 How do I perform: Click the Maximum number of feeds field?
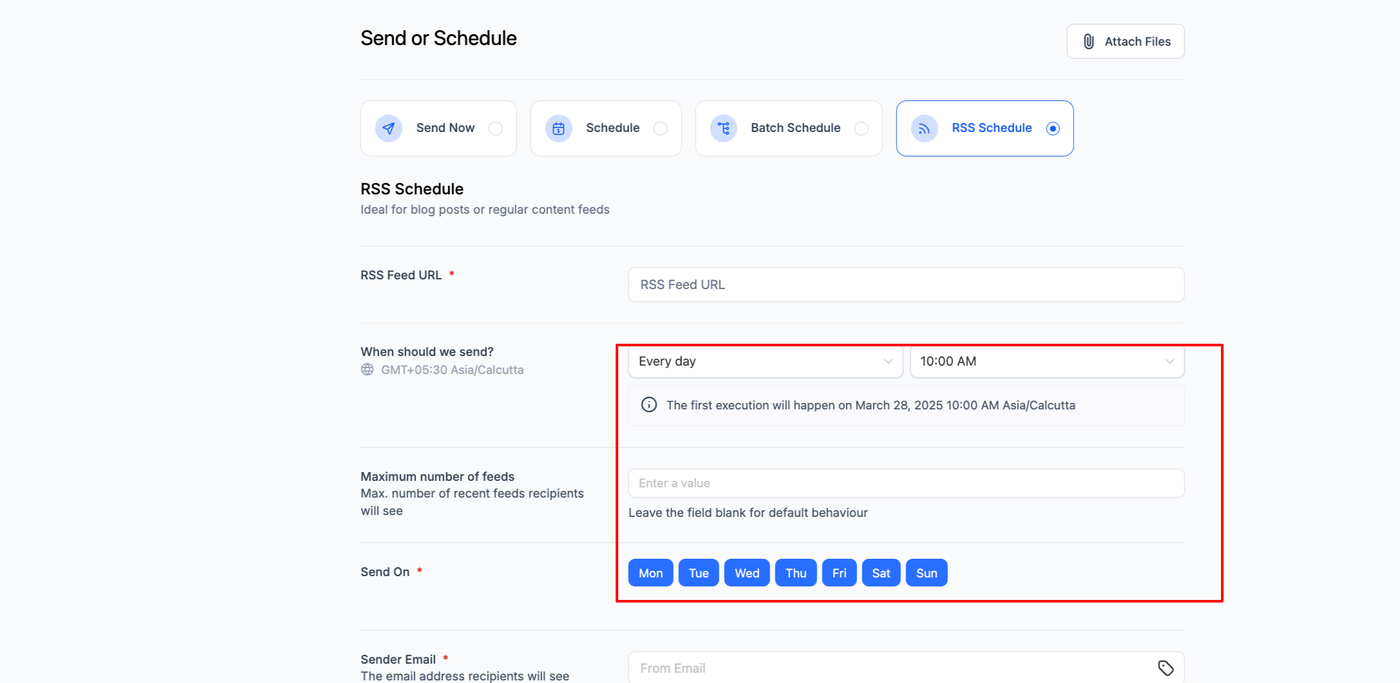[x=905, y=483]
